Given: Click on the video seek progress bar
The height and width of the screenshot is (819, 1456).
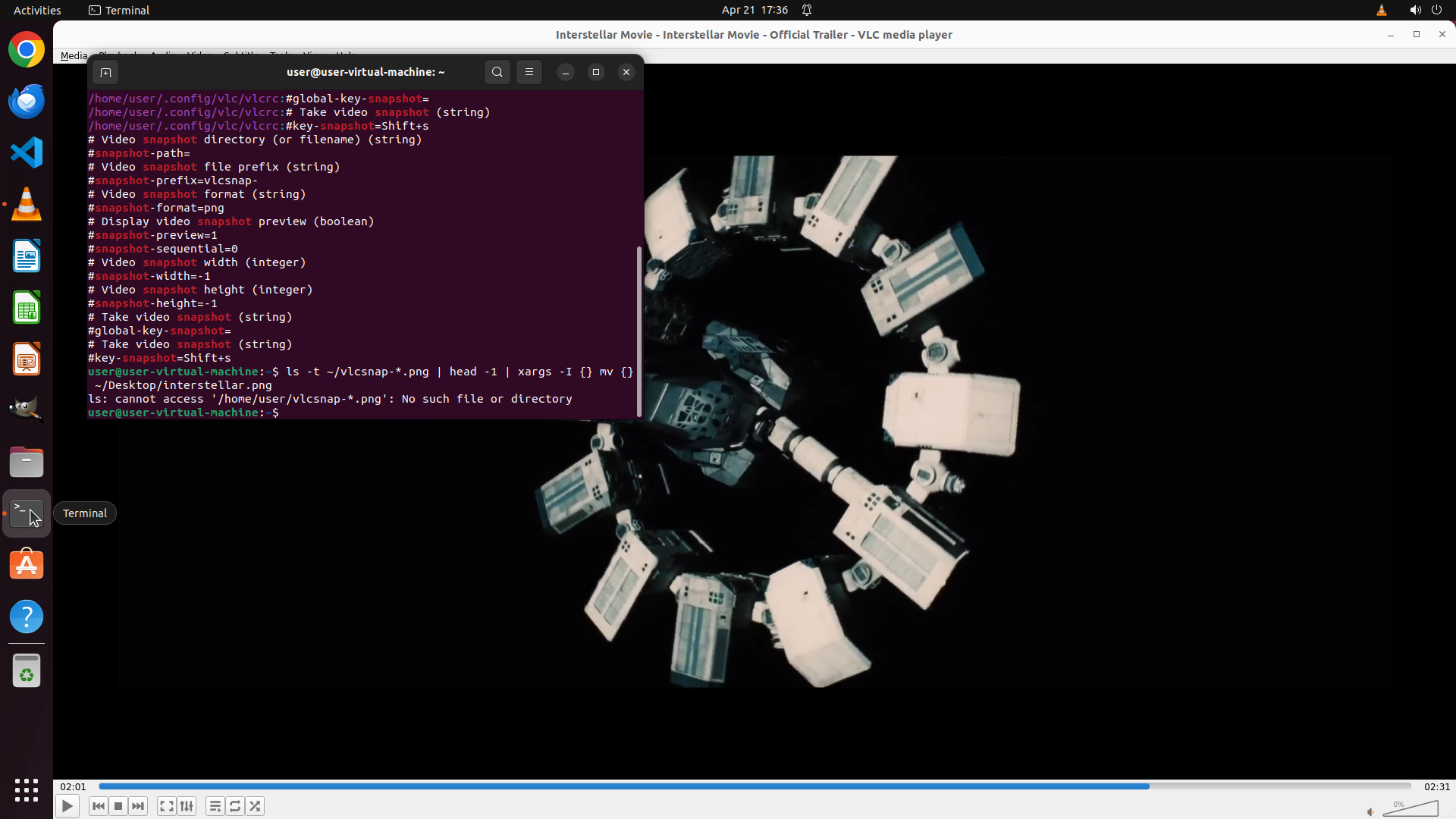Looking at the screenshot, I should (x=755, y=786).
